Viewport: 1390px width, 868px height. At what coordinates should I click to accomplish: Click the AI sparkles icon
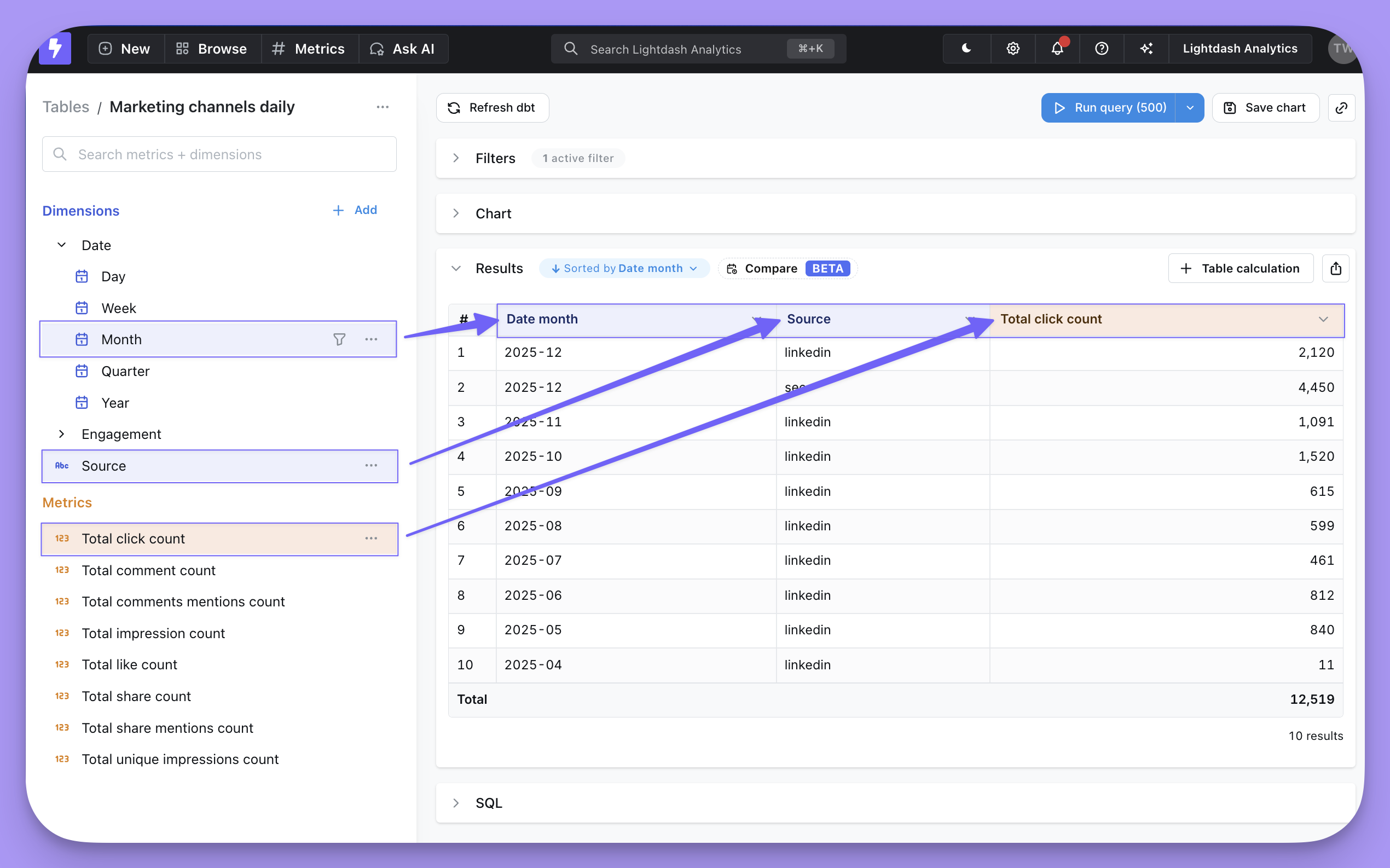(x=1146, y=49)
